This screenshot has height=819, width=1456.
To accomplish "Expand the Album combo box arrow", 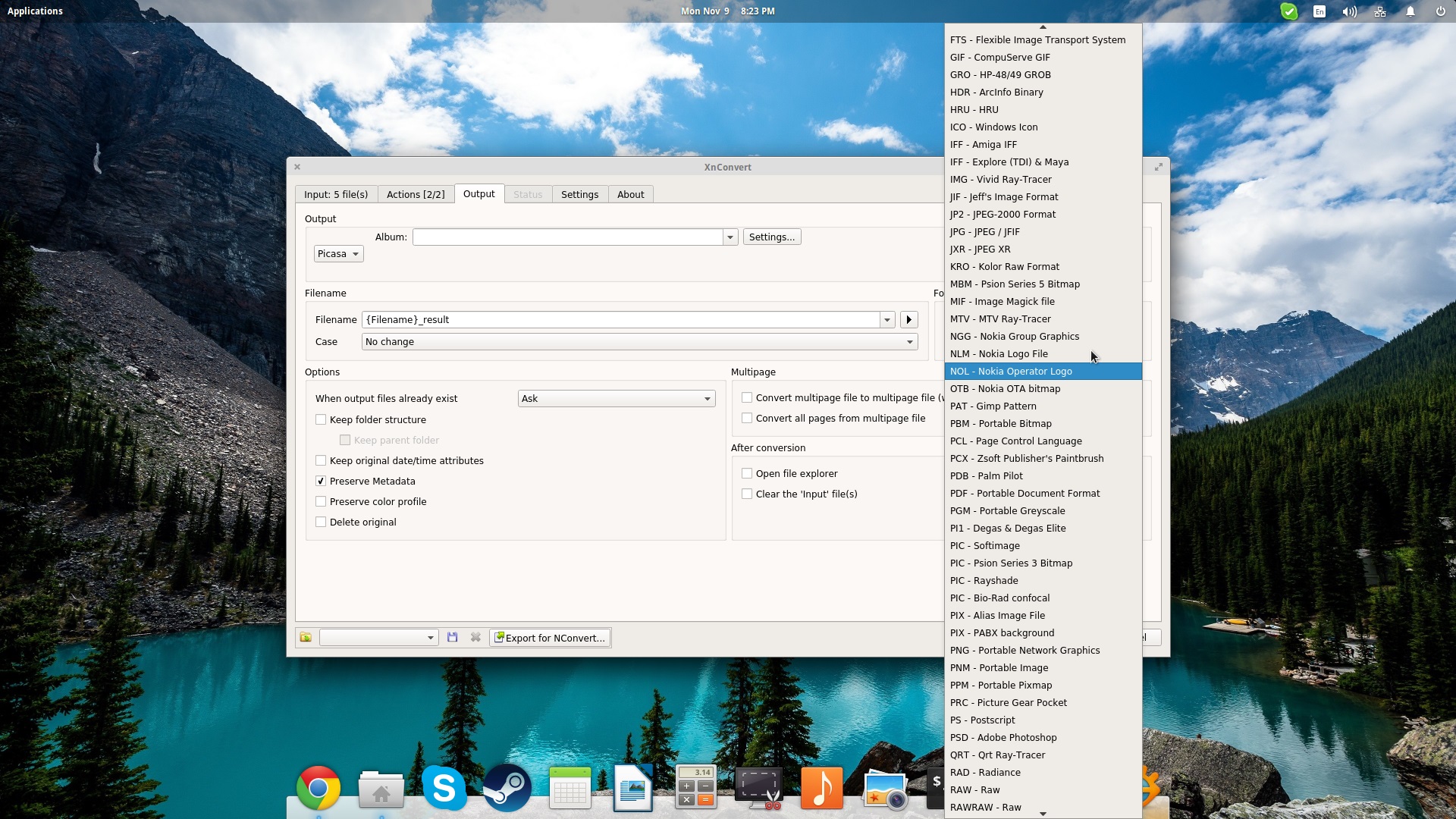I will [730, 237].
